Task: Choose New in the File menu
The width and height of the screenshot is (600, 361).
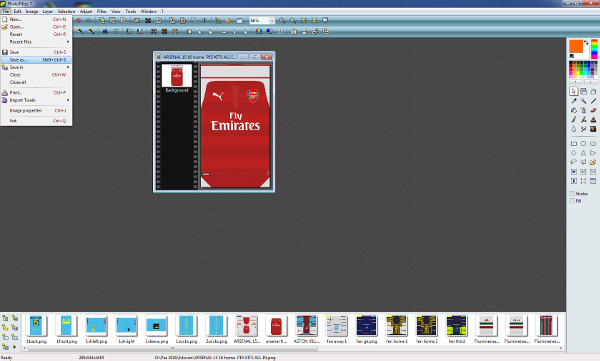Action: pyautogui.click(x=36, y=19)
